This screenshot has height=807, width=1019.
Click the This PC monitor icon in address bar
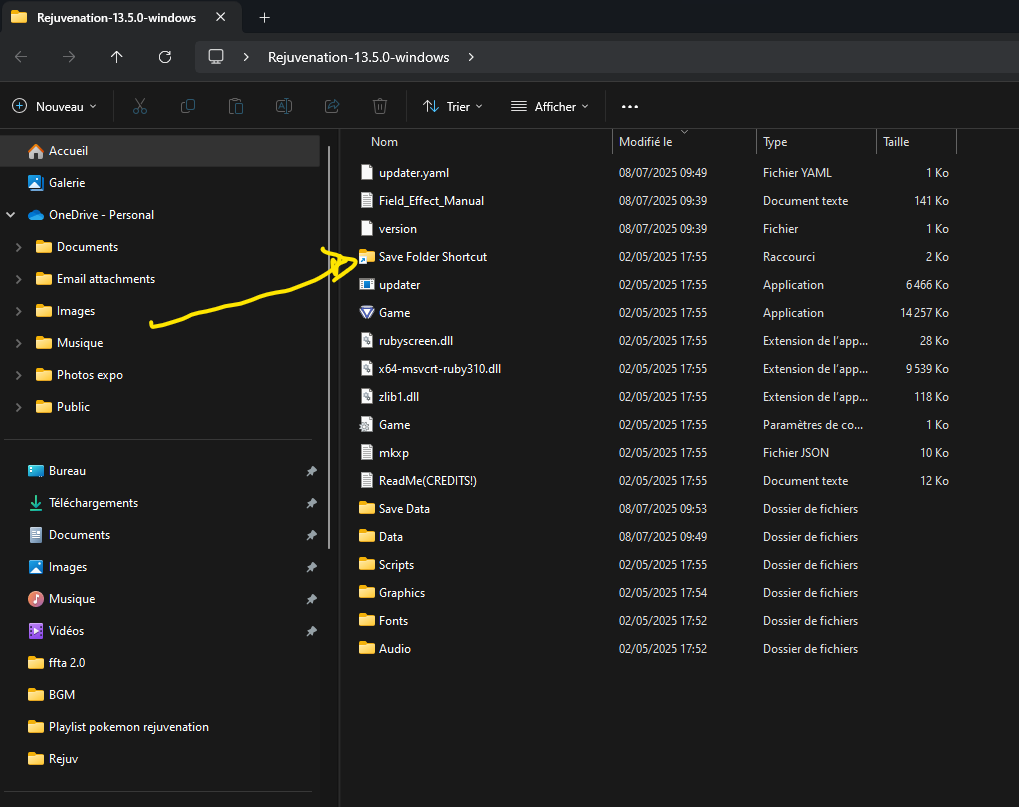216,57
